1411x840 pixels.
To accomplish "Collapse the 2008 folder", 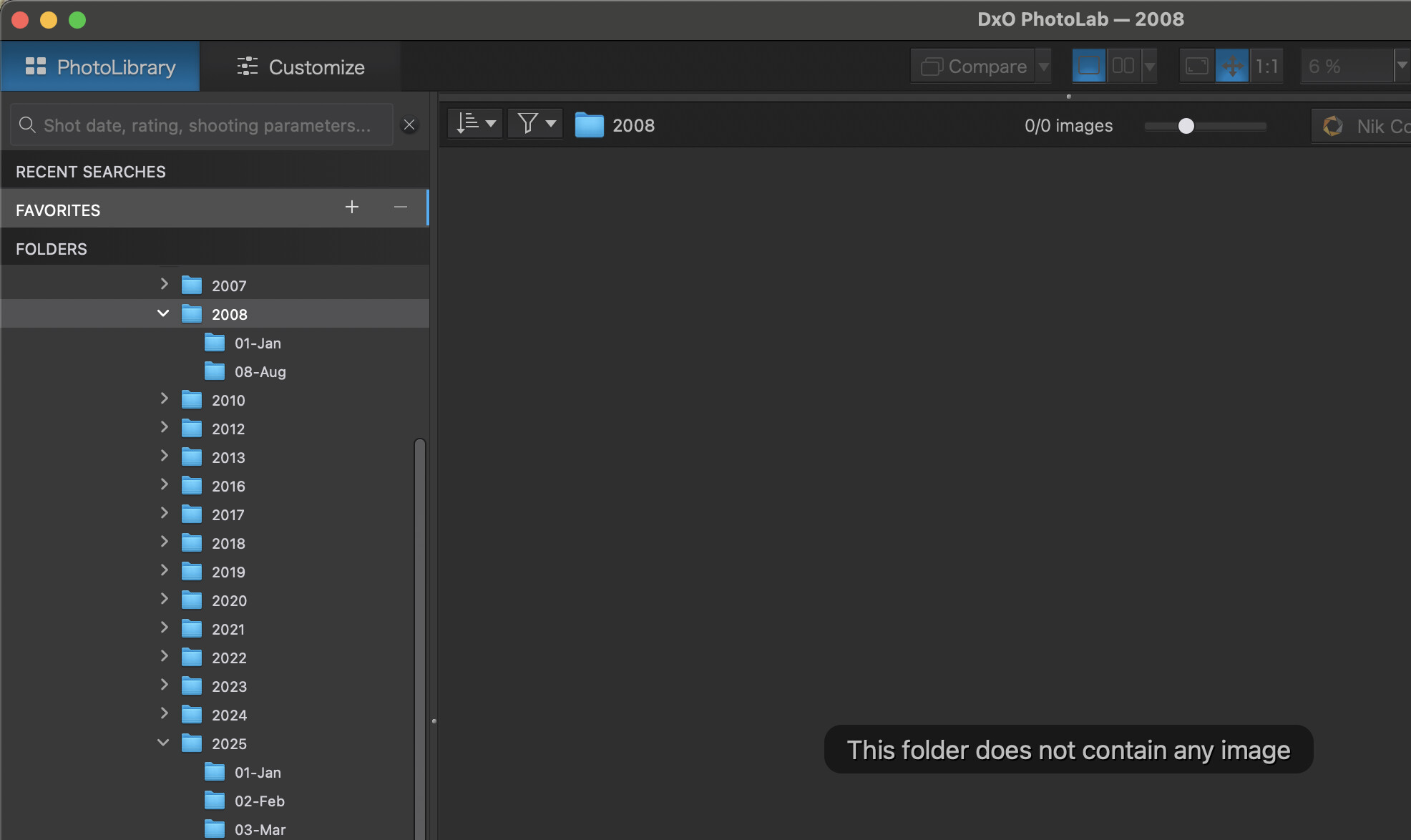I will (163, 313).
